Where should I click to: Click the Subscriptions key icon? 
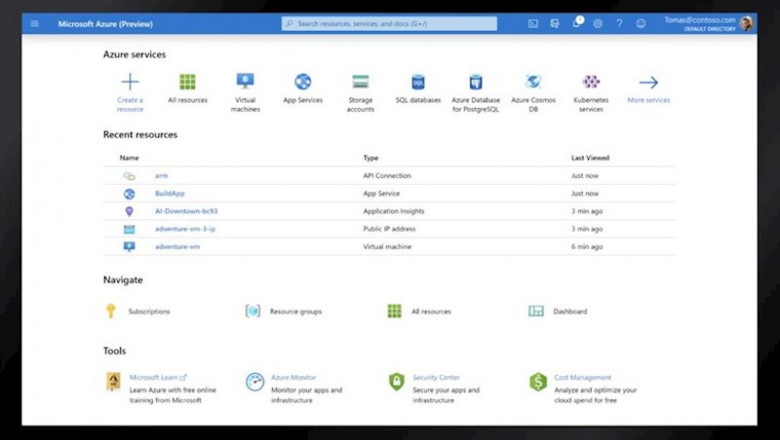pyautogui.click(x=111, y=311)
